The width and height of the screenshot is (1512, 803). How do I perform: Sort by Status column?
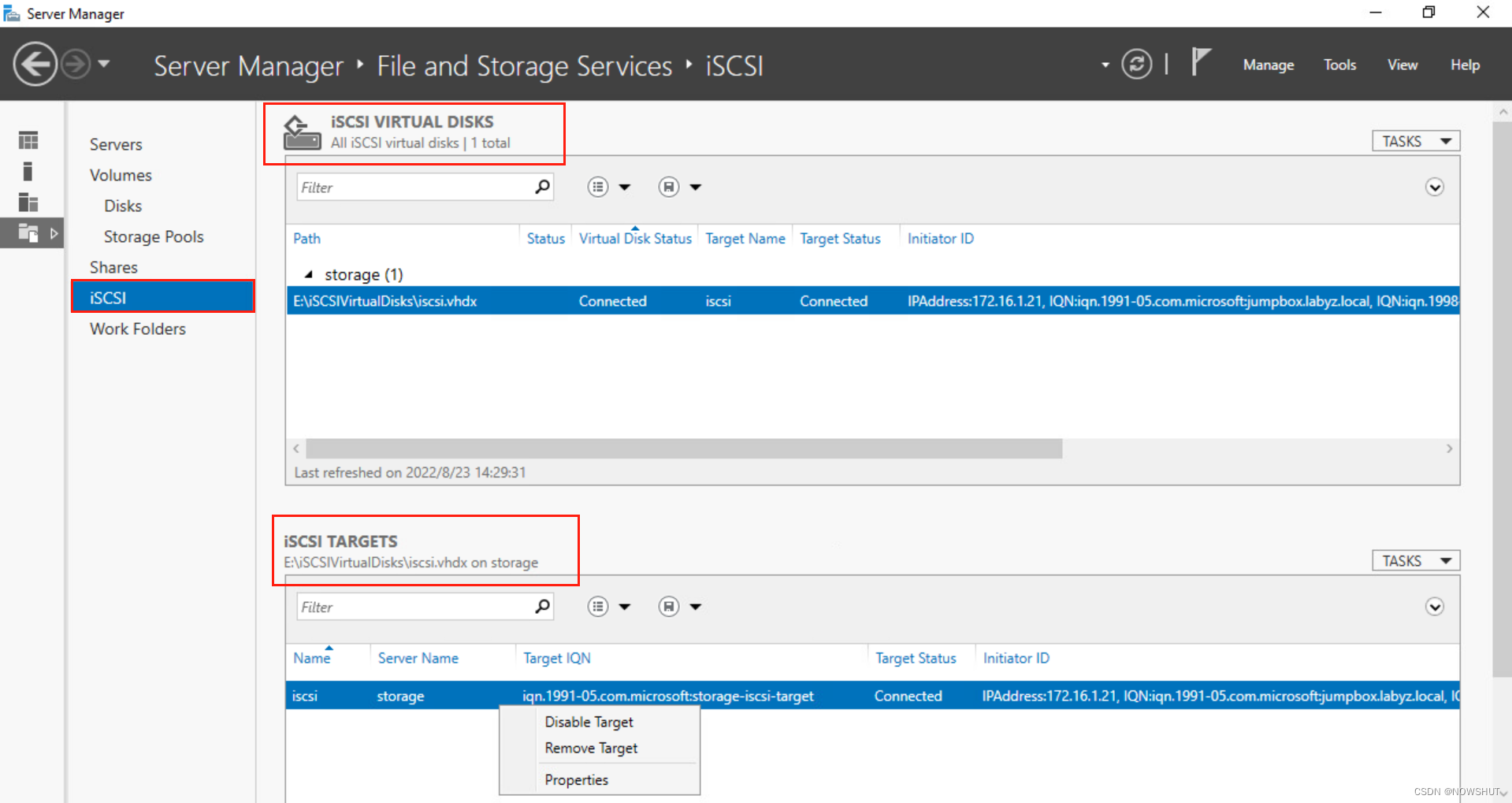coord(546,238)
